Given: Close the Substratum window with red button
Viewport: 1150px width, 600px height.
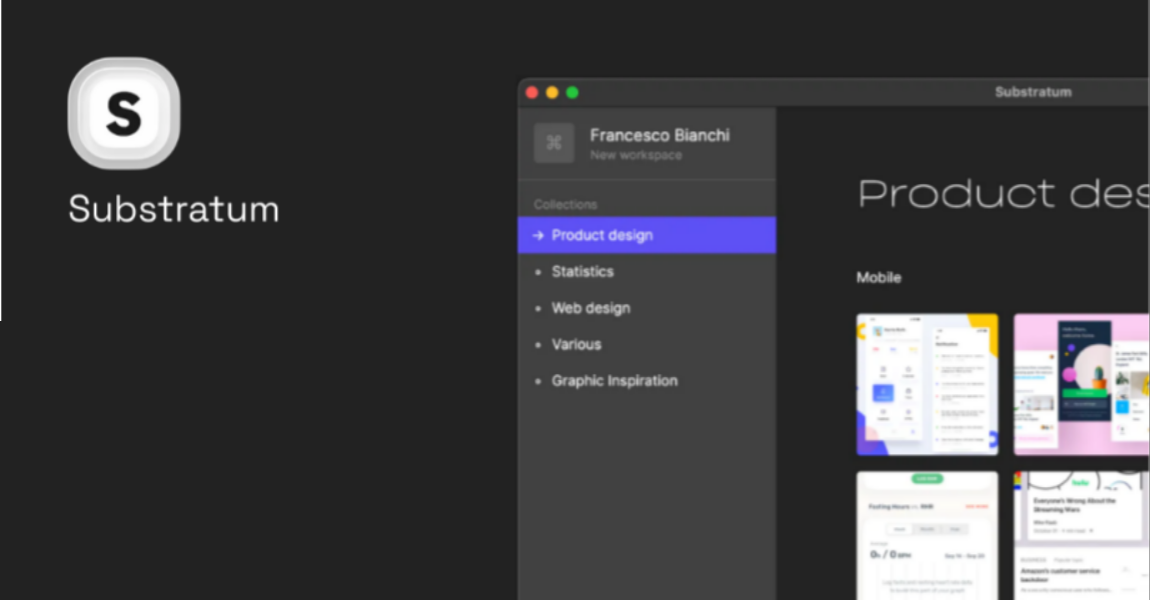Looking at the screenshot, I should (x=532, y=92).
